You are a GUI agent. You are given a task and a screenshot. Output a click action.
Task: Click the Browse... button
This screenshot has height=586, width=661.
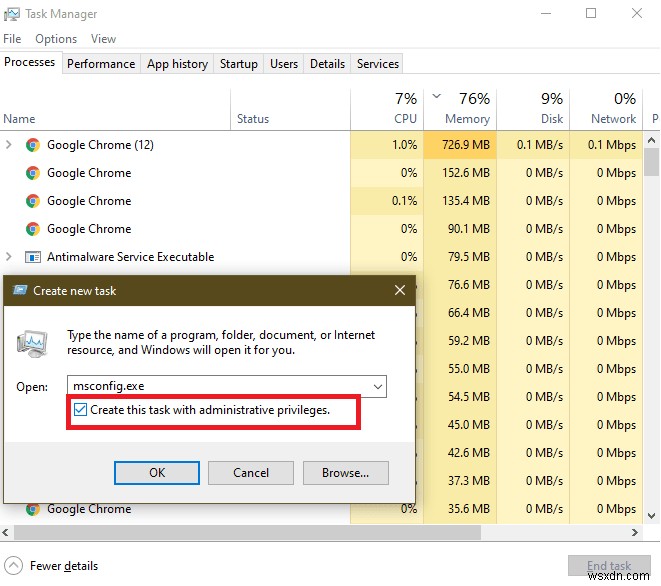[x=346, y=473]
